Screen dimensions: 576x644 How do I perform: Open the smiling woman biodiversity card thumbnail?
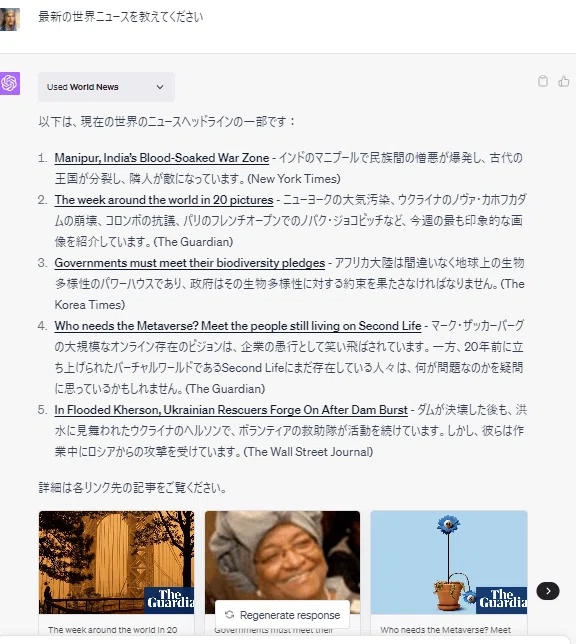(x=282, y=562)
